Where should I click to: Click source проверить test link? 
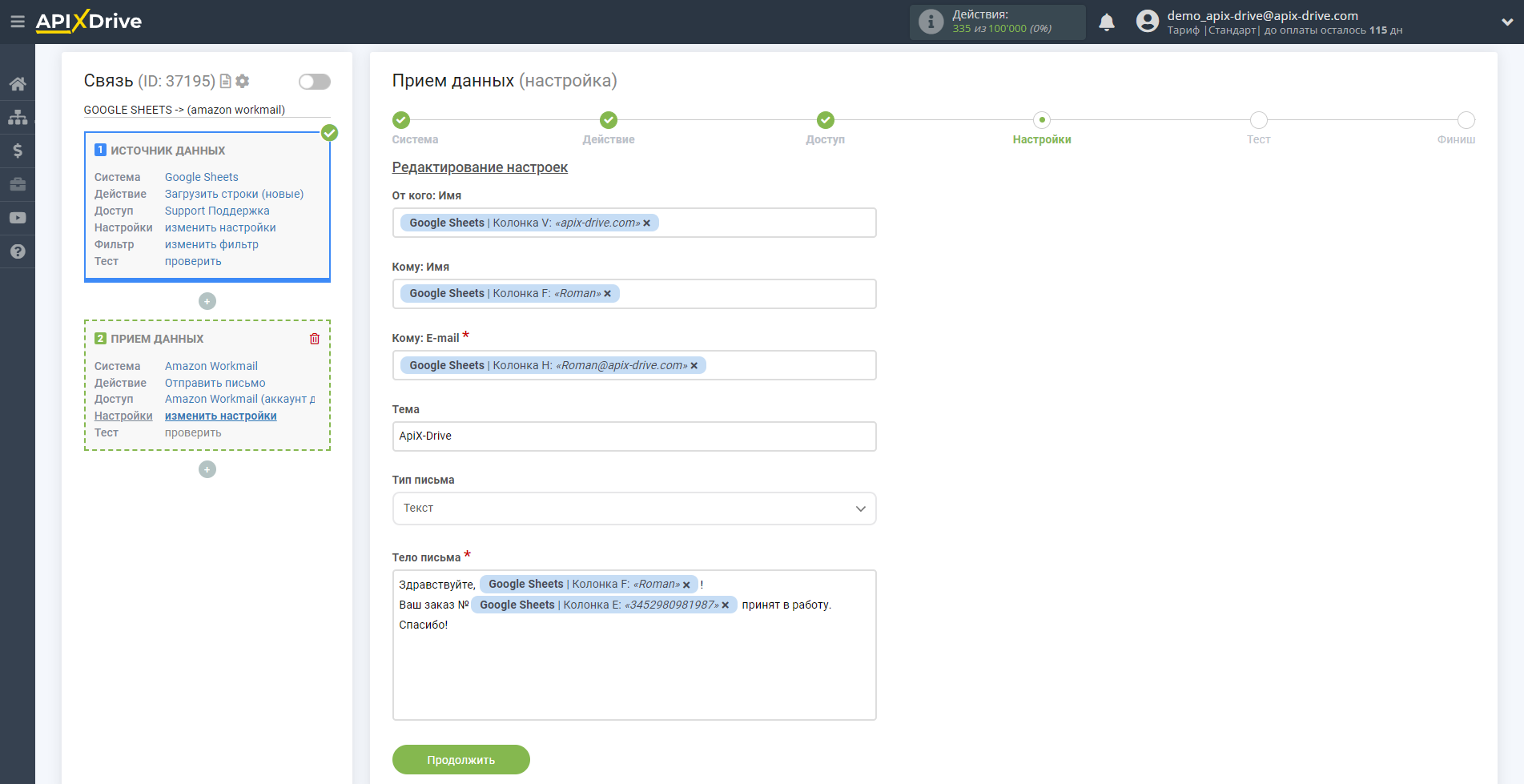193,261
